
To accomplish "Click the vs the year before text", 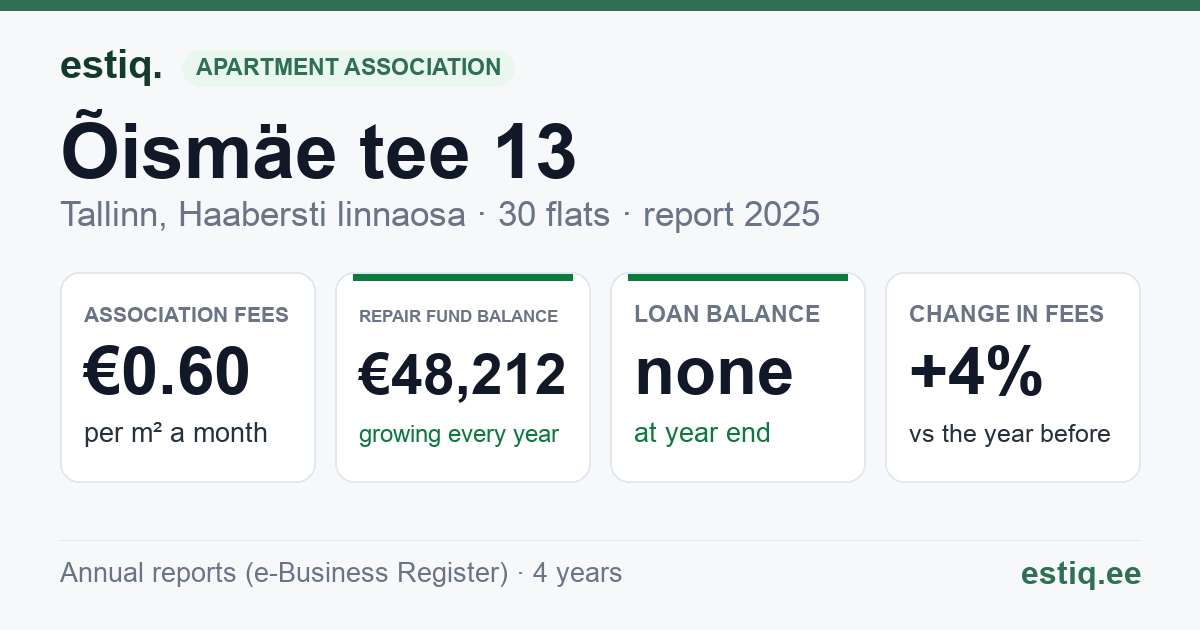I will 1010,434.
